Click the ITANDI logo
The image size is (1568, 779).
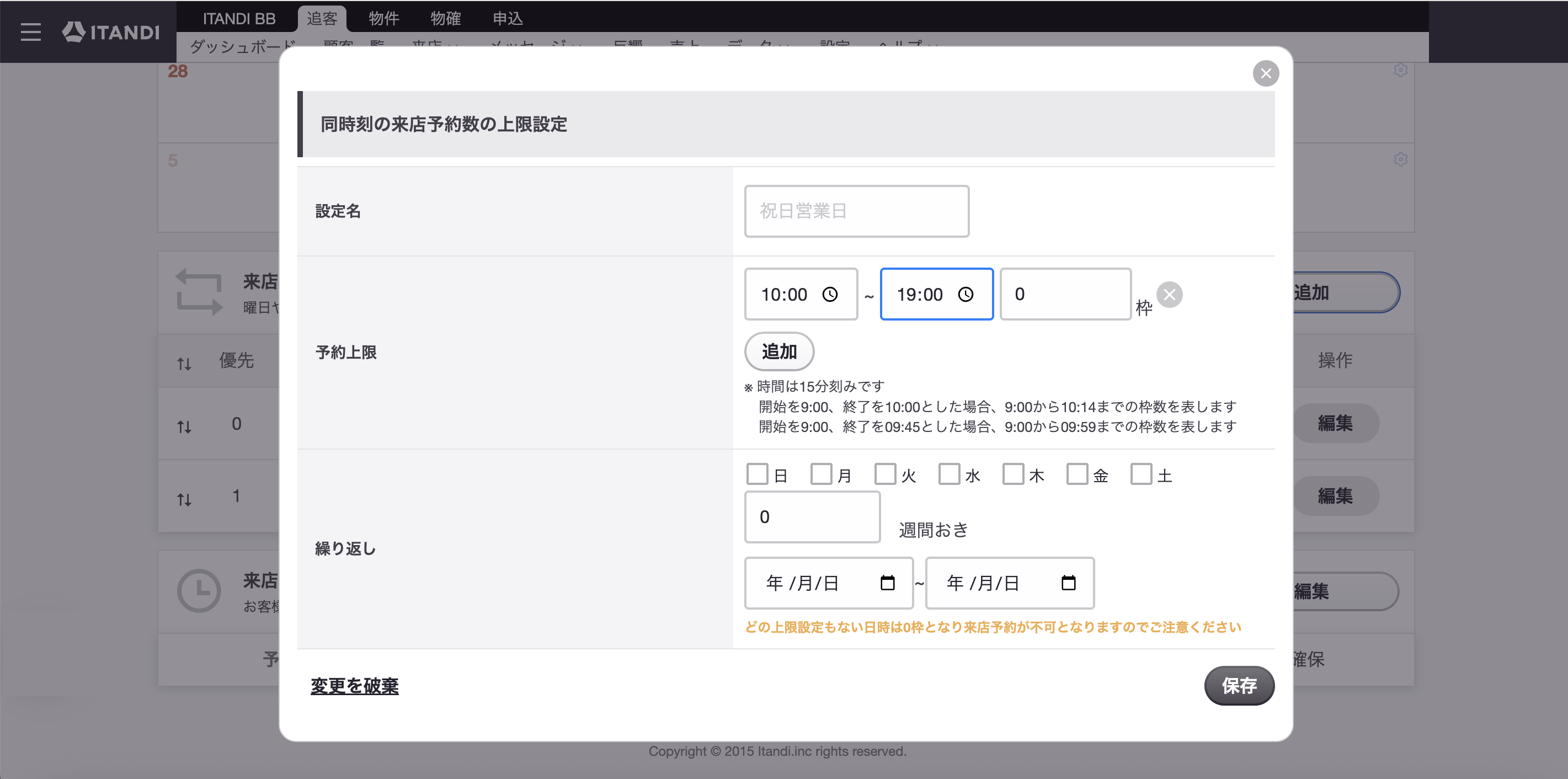(111, 31)
